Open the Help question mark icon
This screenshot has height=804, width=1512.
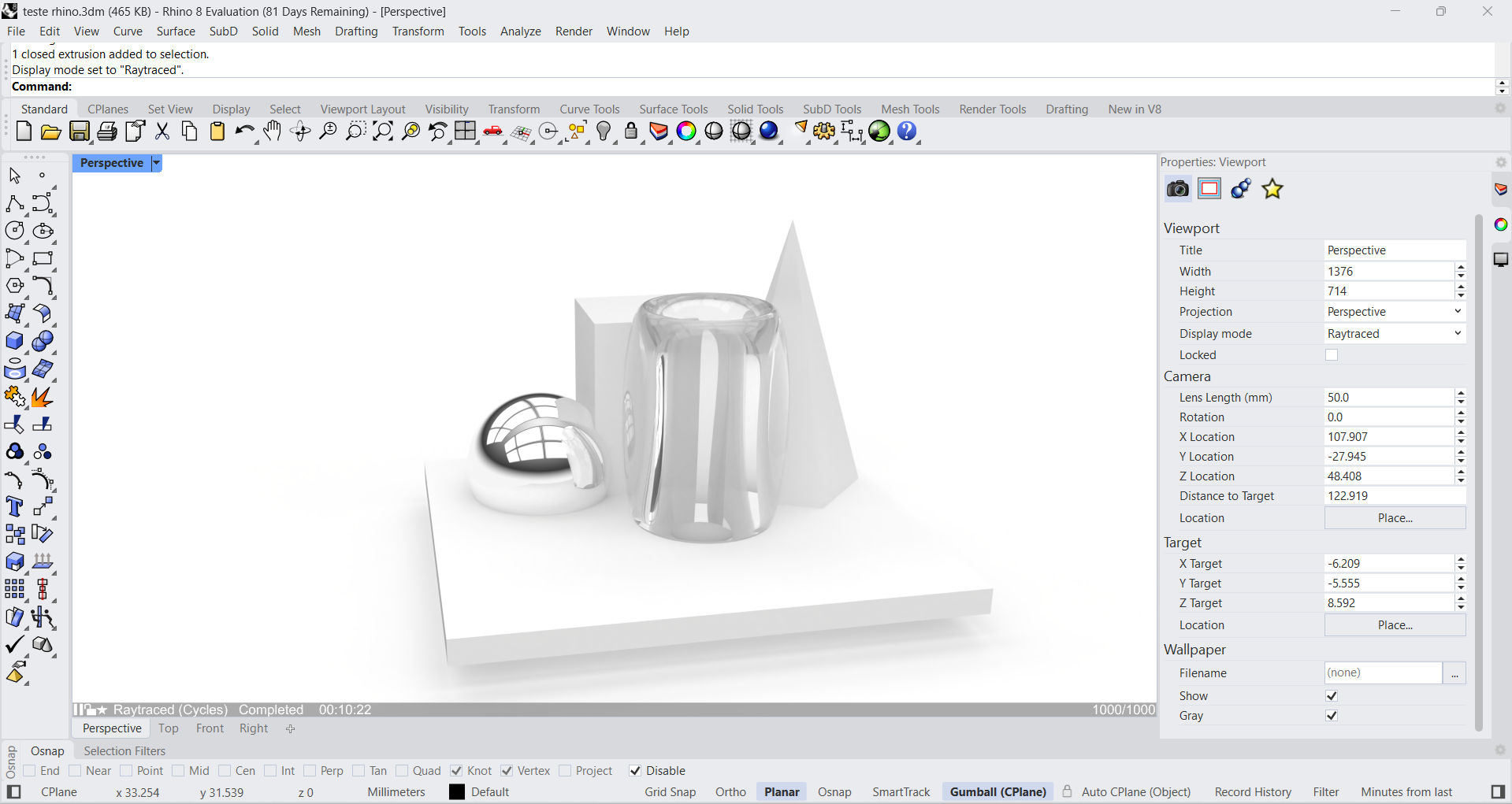coord(907,132)
